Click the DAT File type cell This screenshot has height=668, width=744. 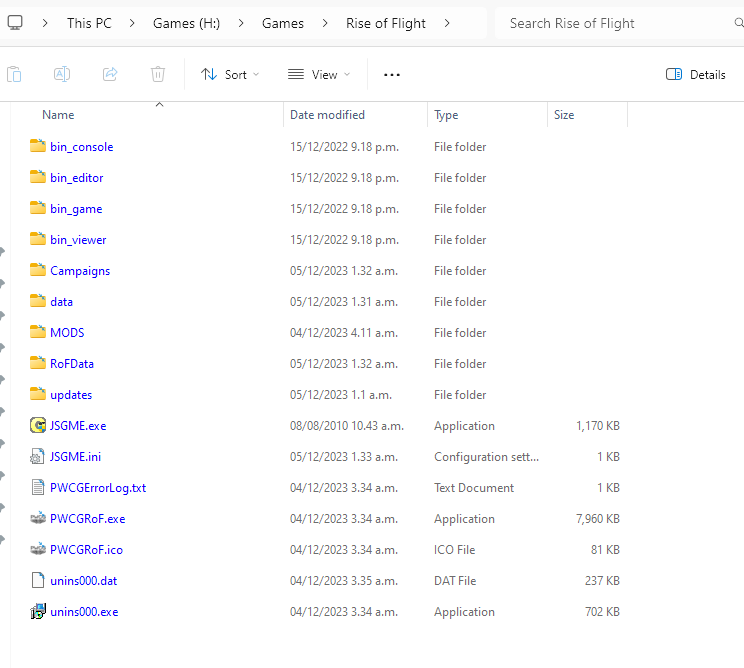click(x=455, y=581)
